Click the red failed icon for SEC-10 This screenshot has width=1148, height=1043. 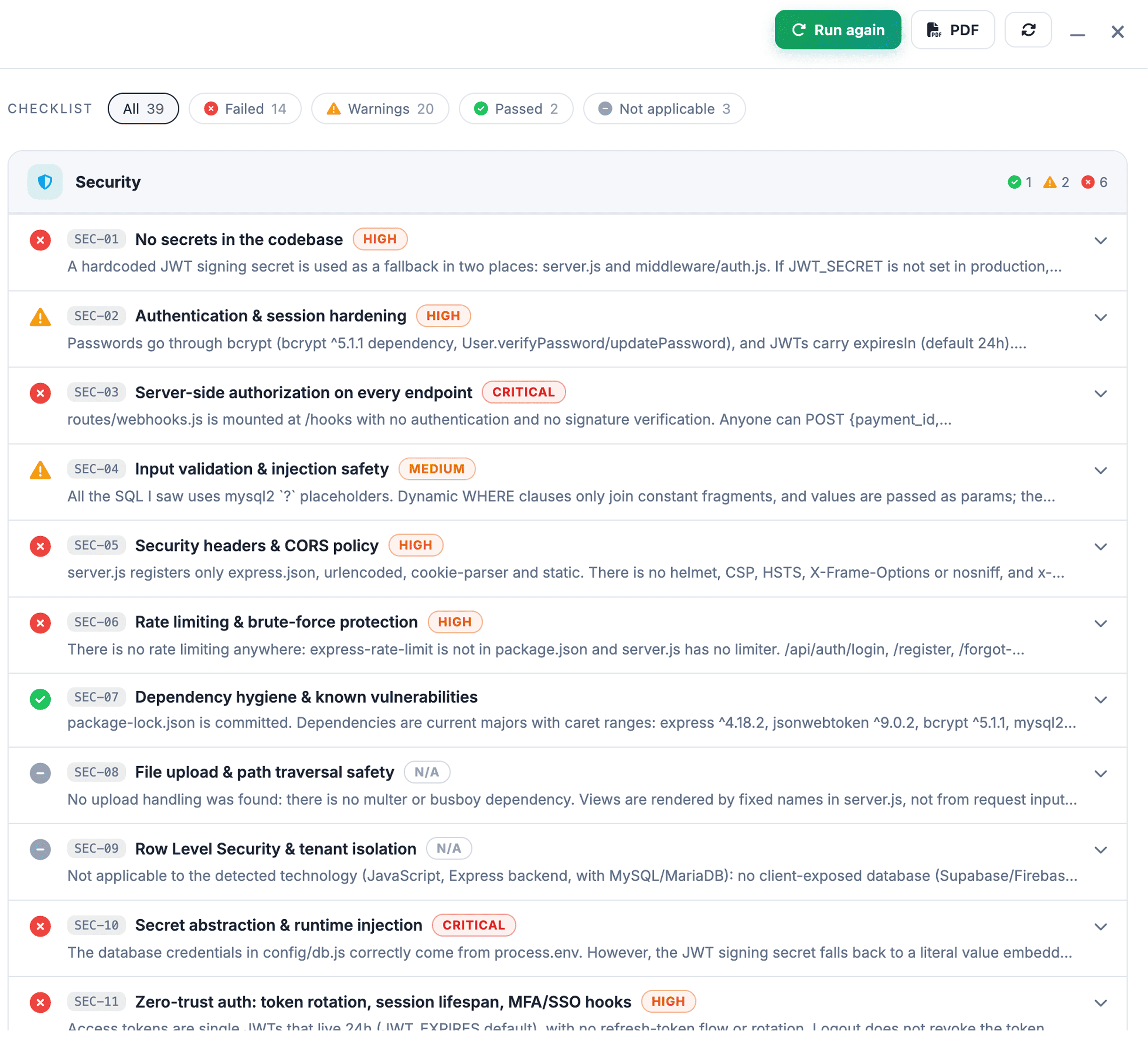(40, 926)
